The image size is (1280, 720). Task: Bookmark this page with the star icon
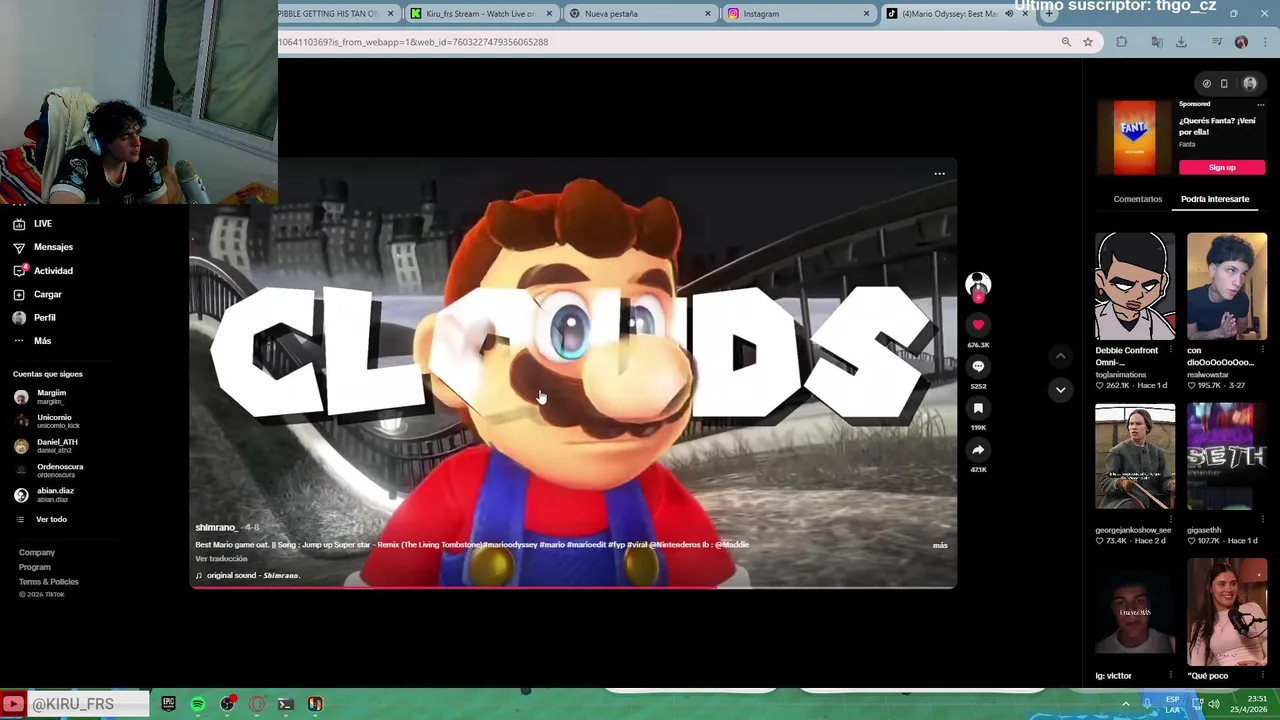pos(1088,42)
